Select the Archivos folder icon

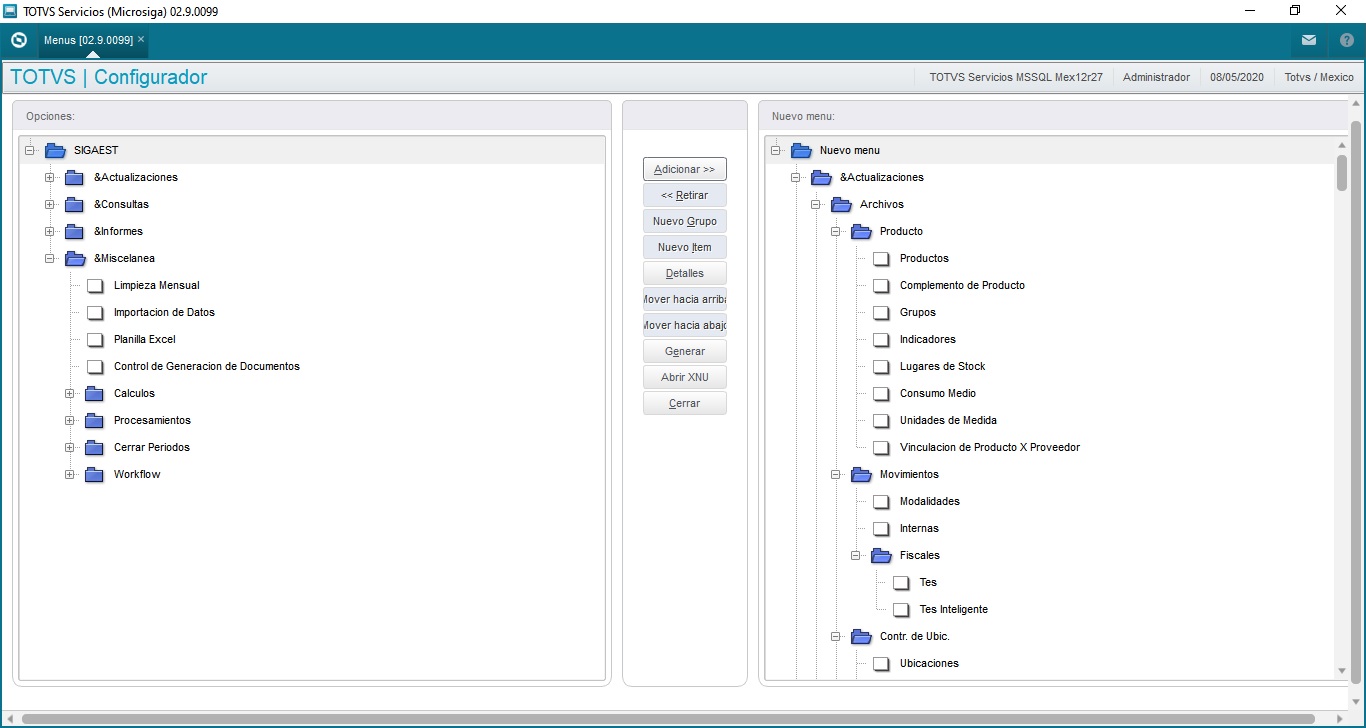coord(841,204)
